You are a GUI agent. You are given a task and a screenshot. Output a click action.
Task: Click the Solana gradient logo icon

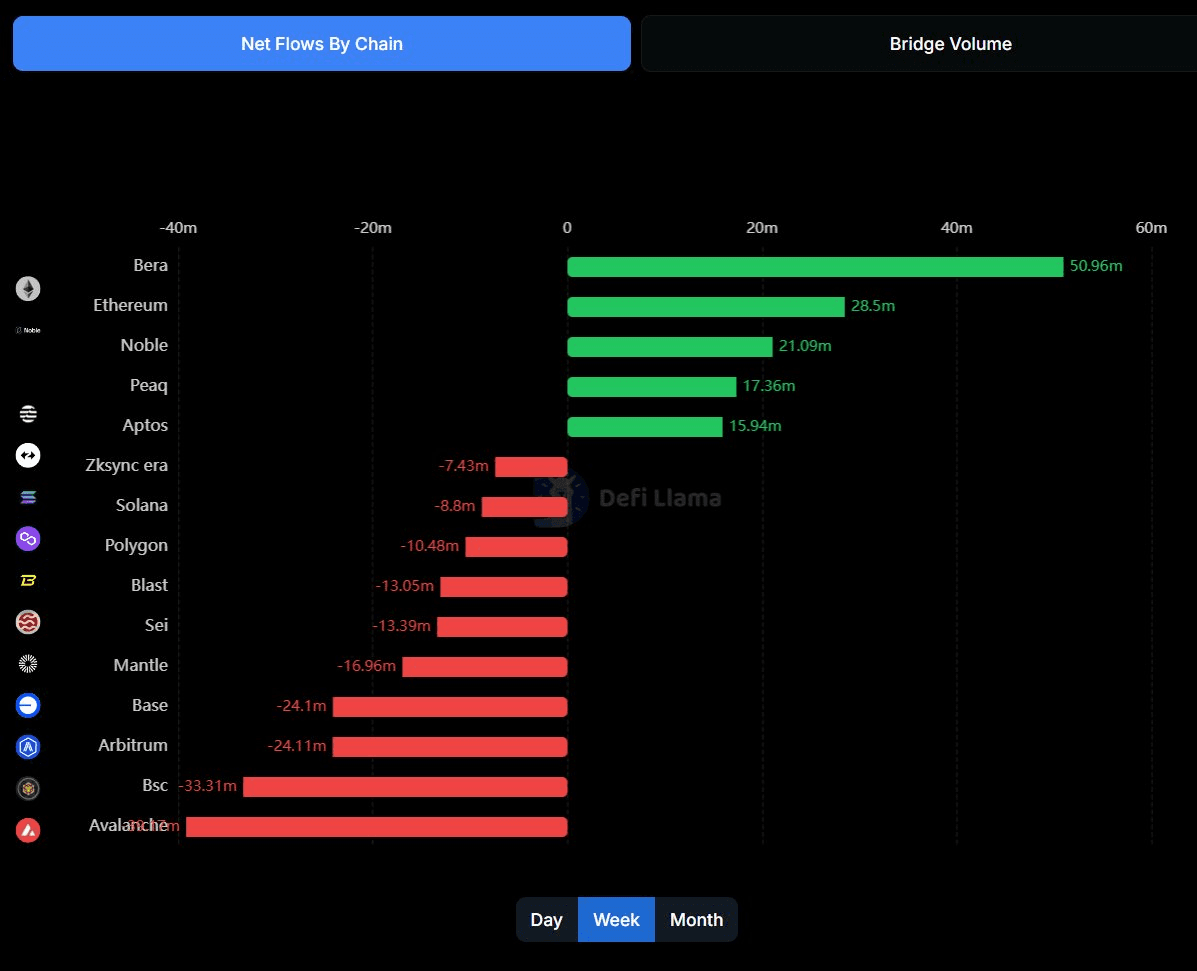coord(28,497)
